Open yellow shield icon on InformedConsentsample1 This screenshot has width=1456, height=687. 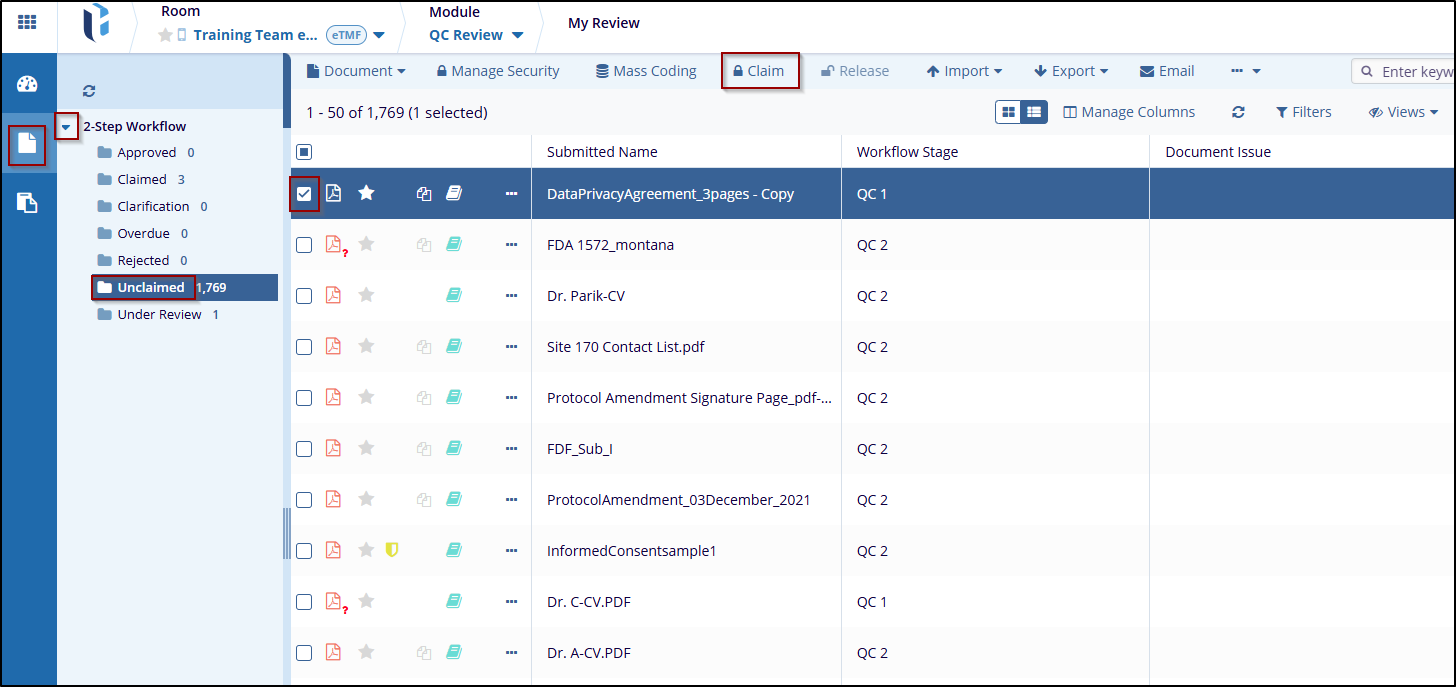click(392, 550)
